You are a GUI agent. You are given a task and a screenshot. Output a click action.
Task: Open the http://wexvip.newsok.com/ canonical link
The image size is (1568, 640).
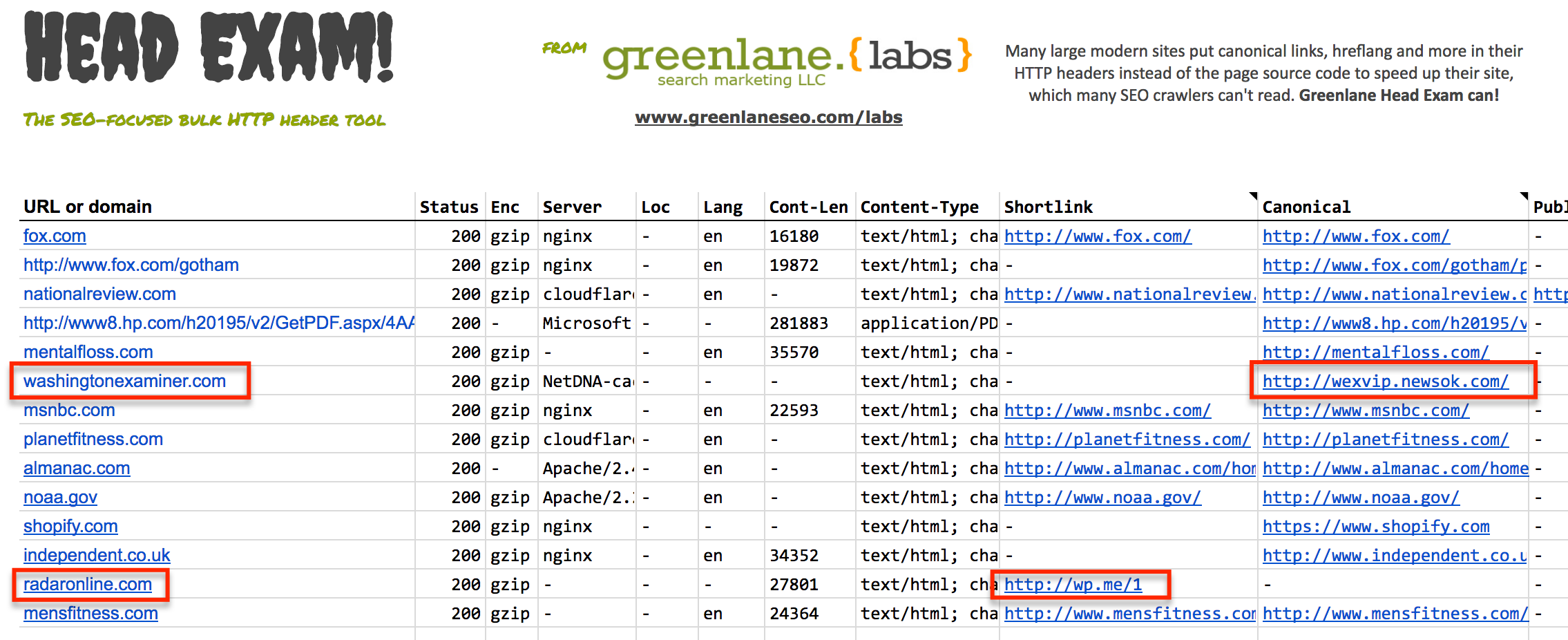(x=1386, y=382)
